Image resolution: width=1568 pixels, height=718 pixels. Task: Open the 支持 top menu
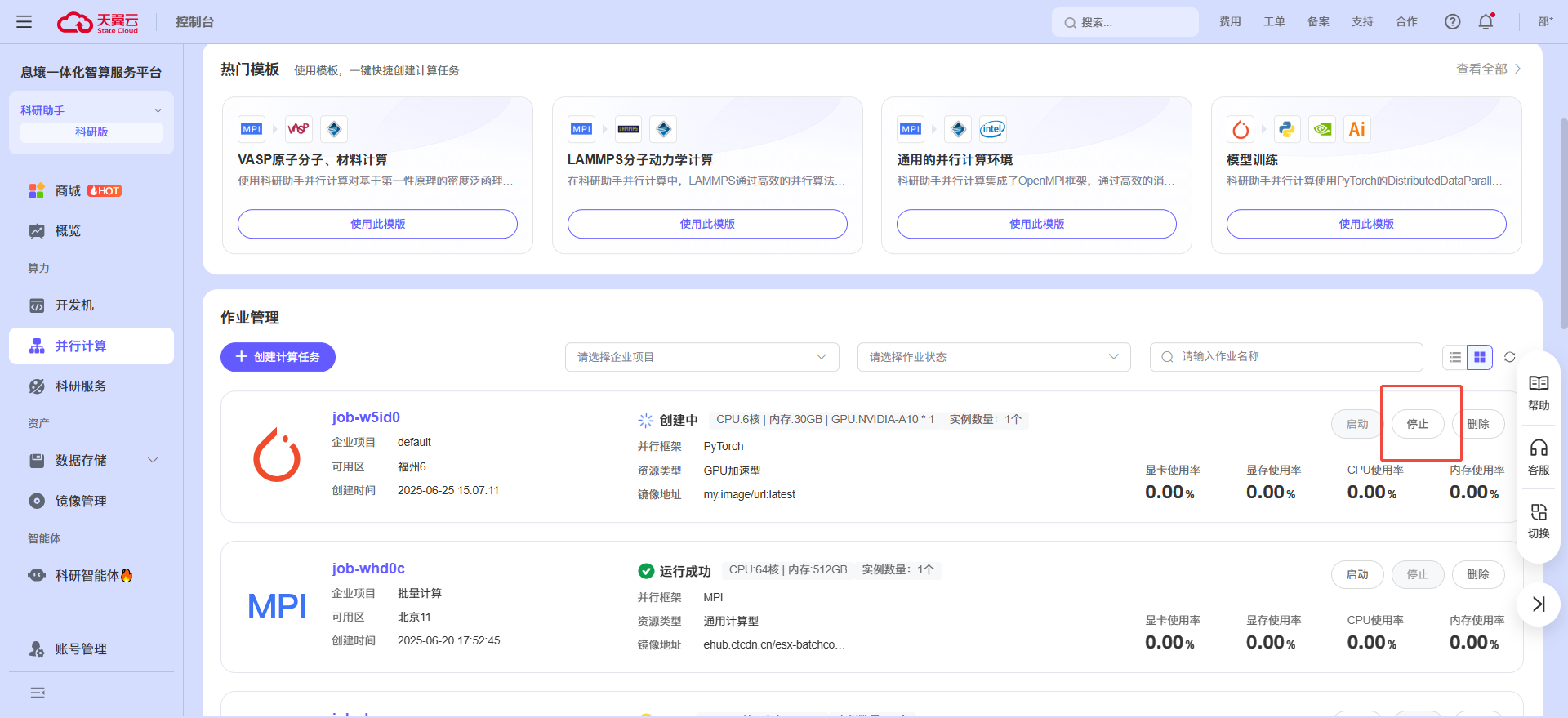click(1362, 22)
